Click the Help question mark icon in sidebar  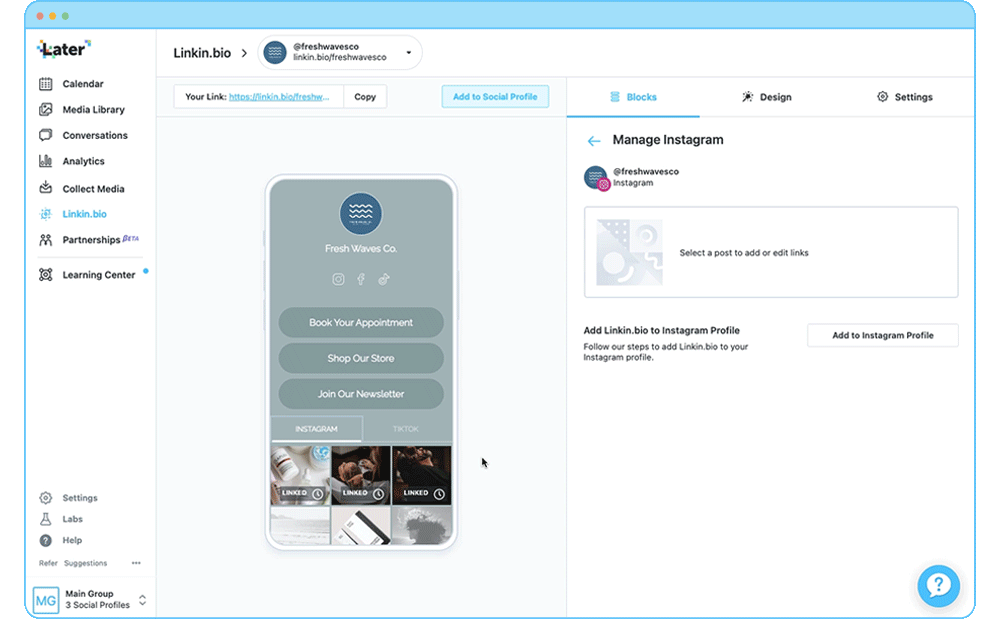(x=45, y=540)
